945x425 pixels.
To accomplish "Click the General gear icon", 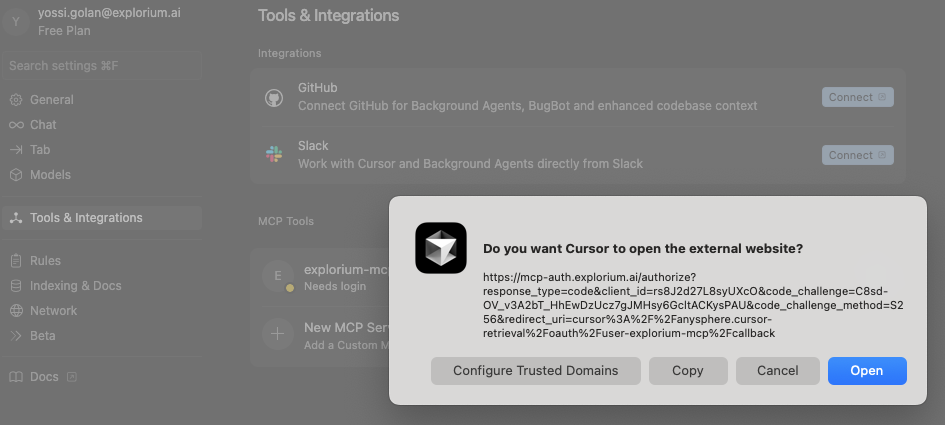I will click(16, 100).
